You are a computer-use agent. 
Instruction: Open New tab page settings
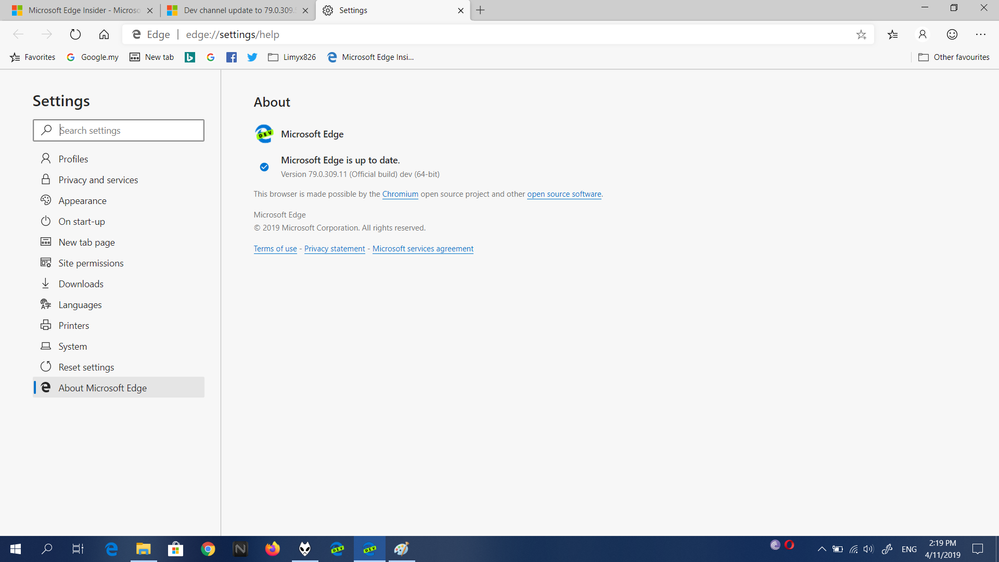[x=119, y=242]
